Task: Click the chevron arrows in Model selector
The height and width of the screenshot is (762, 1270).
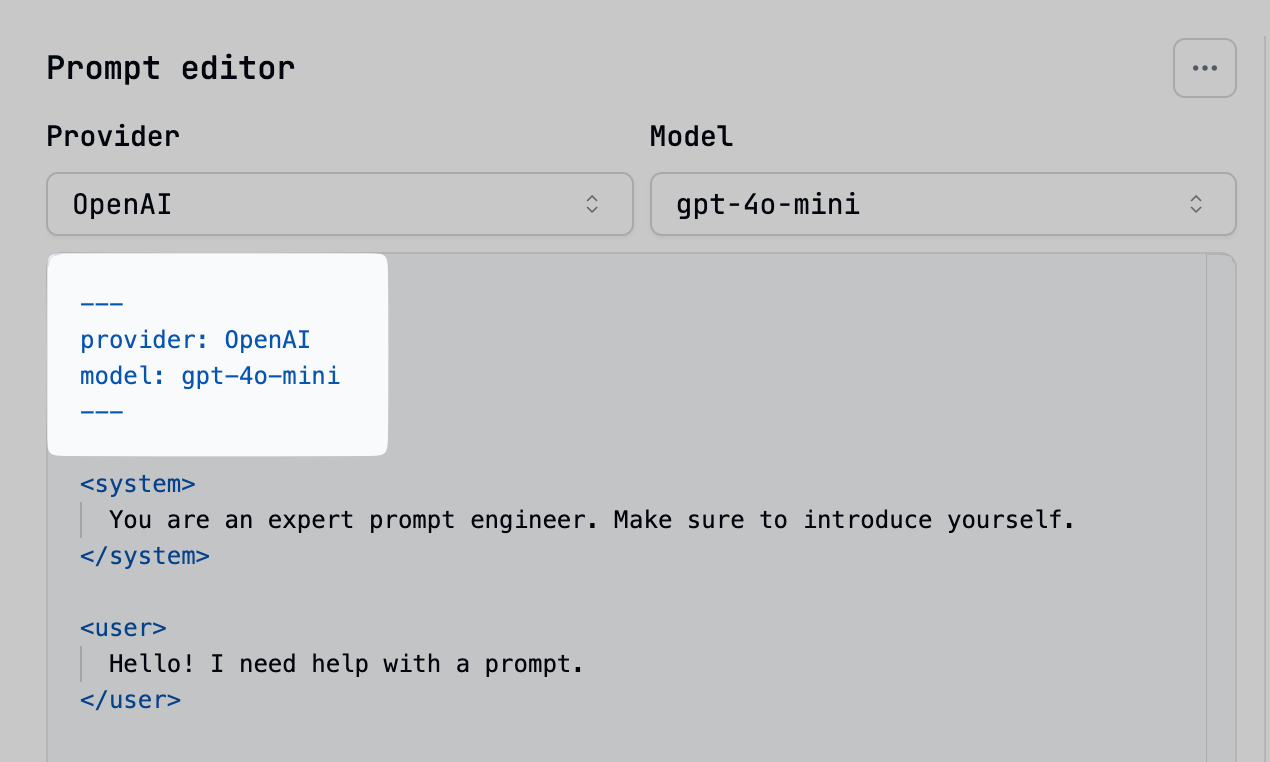Action: (x=1196, y=205)
